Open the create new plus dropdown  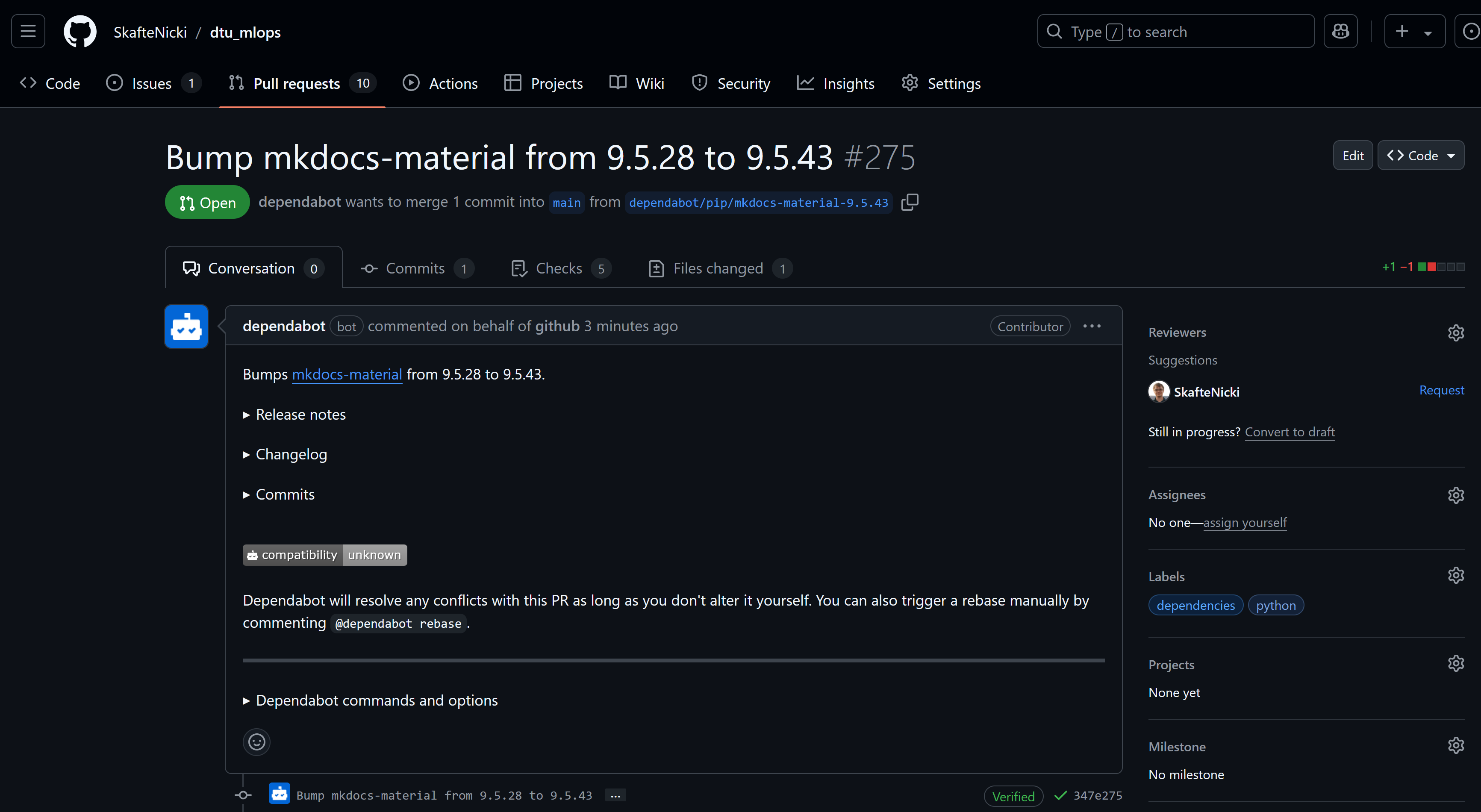click(x=1414, y=32)
